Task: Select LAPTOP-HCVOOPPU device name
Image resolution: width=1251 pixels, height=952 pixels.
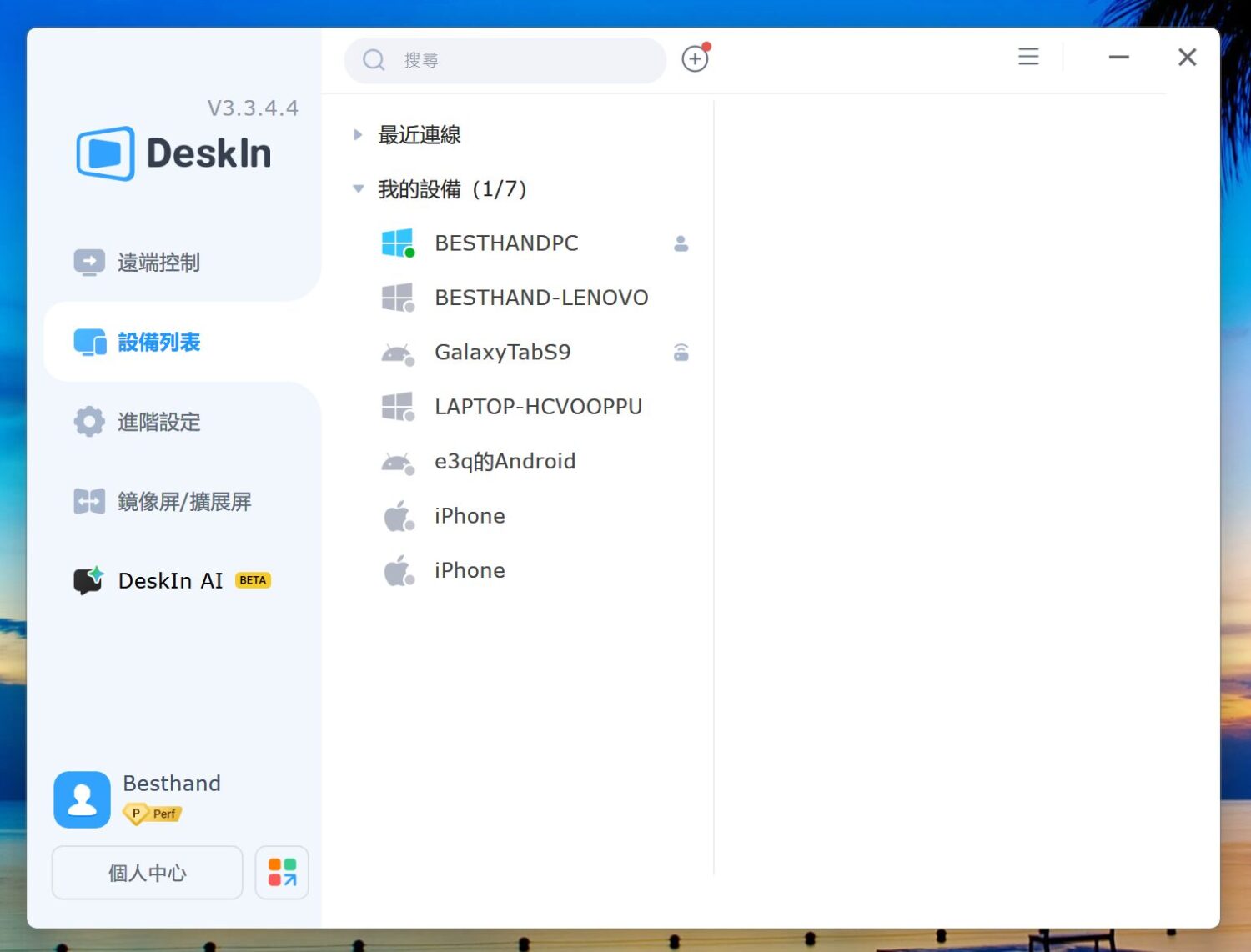Action: pos(538,407)
